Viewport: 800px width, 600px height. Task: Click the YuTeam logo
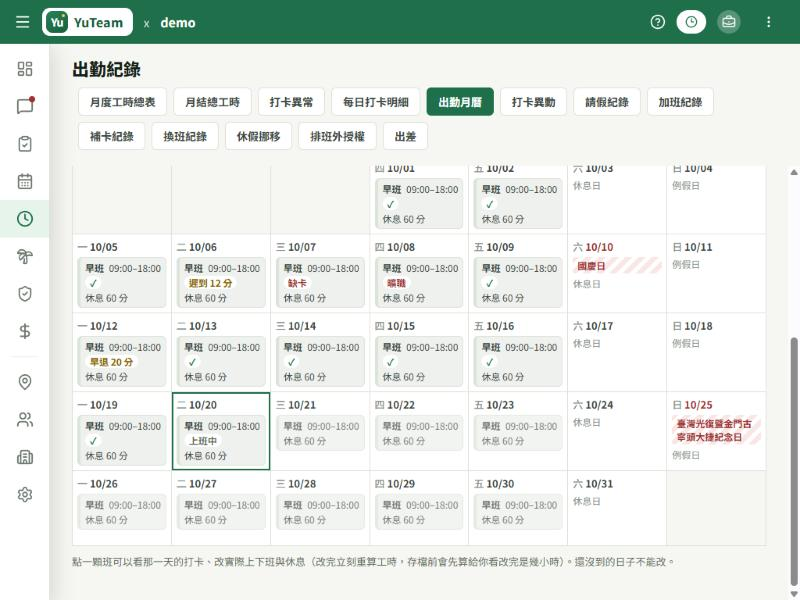point(87,22)
